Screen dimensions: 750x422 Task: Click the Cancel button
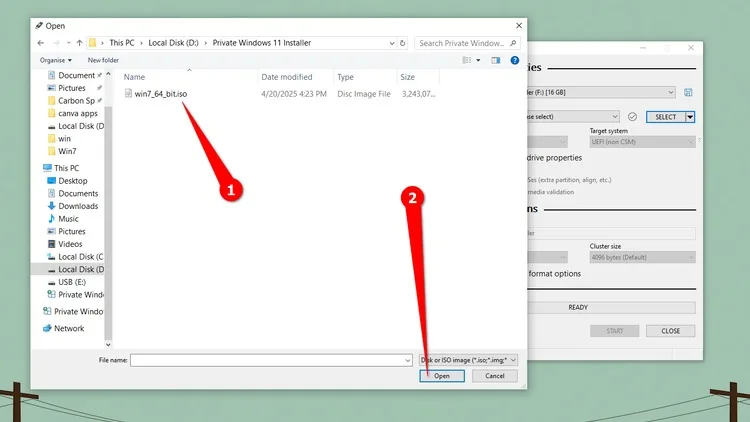495,376
